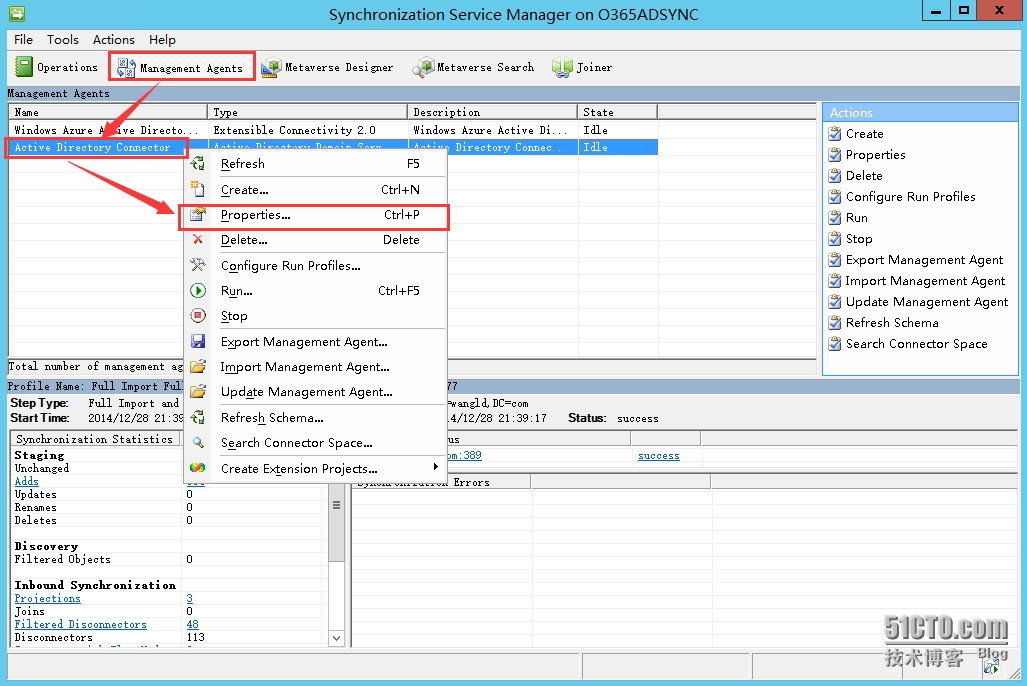The width and height of the screenshot is (1027, 686).
Task: Click the success status link
Action: pos(658,456)
